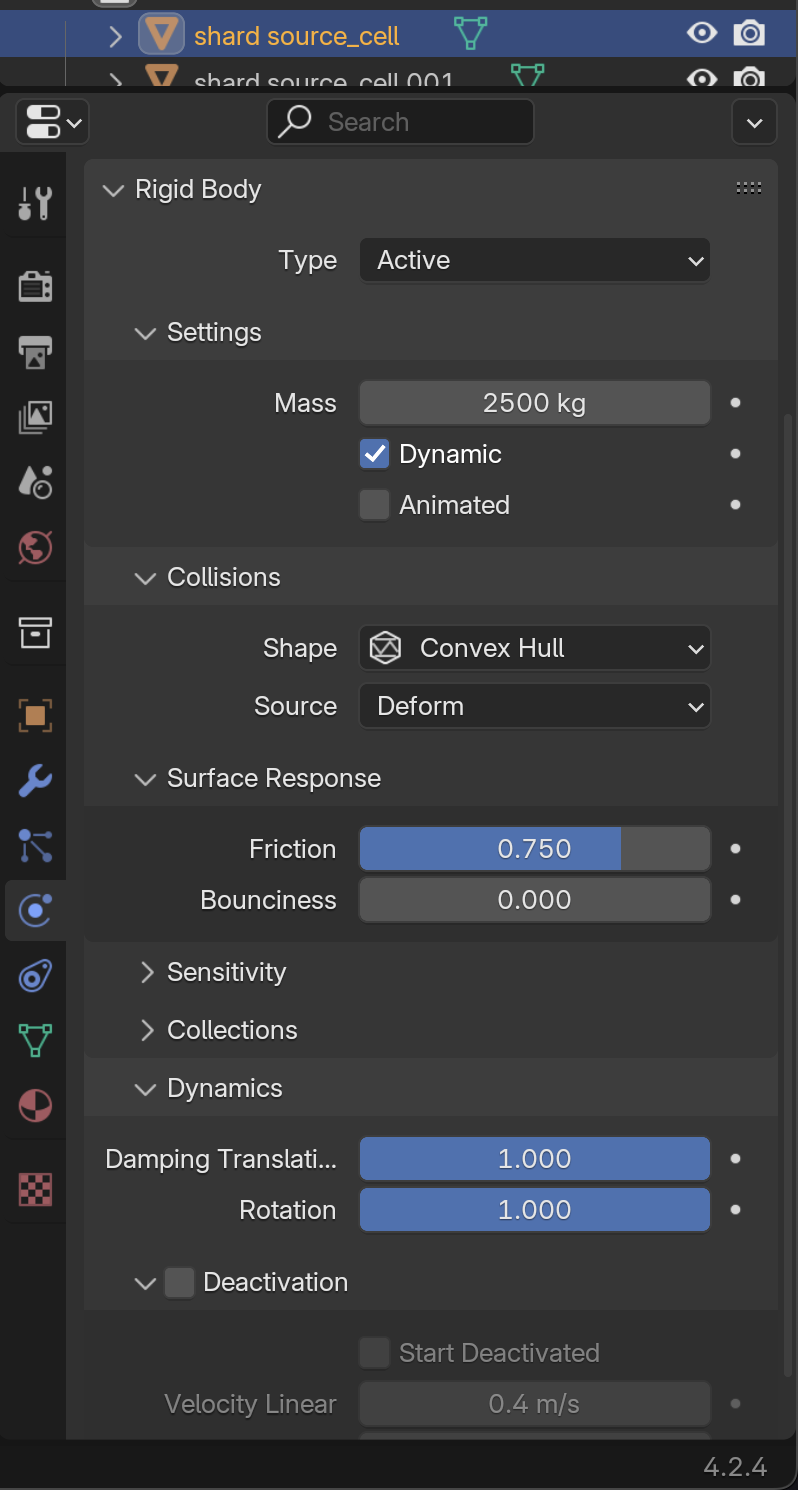Select the Physics properties tab
798x1490 pixels.
(x=35, y=910)
